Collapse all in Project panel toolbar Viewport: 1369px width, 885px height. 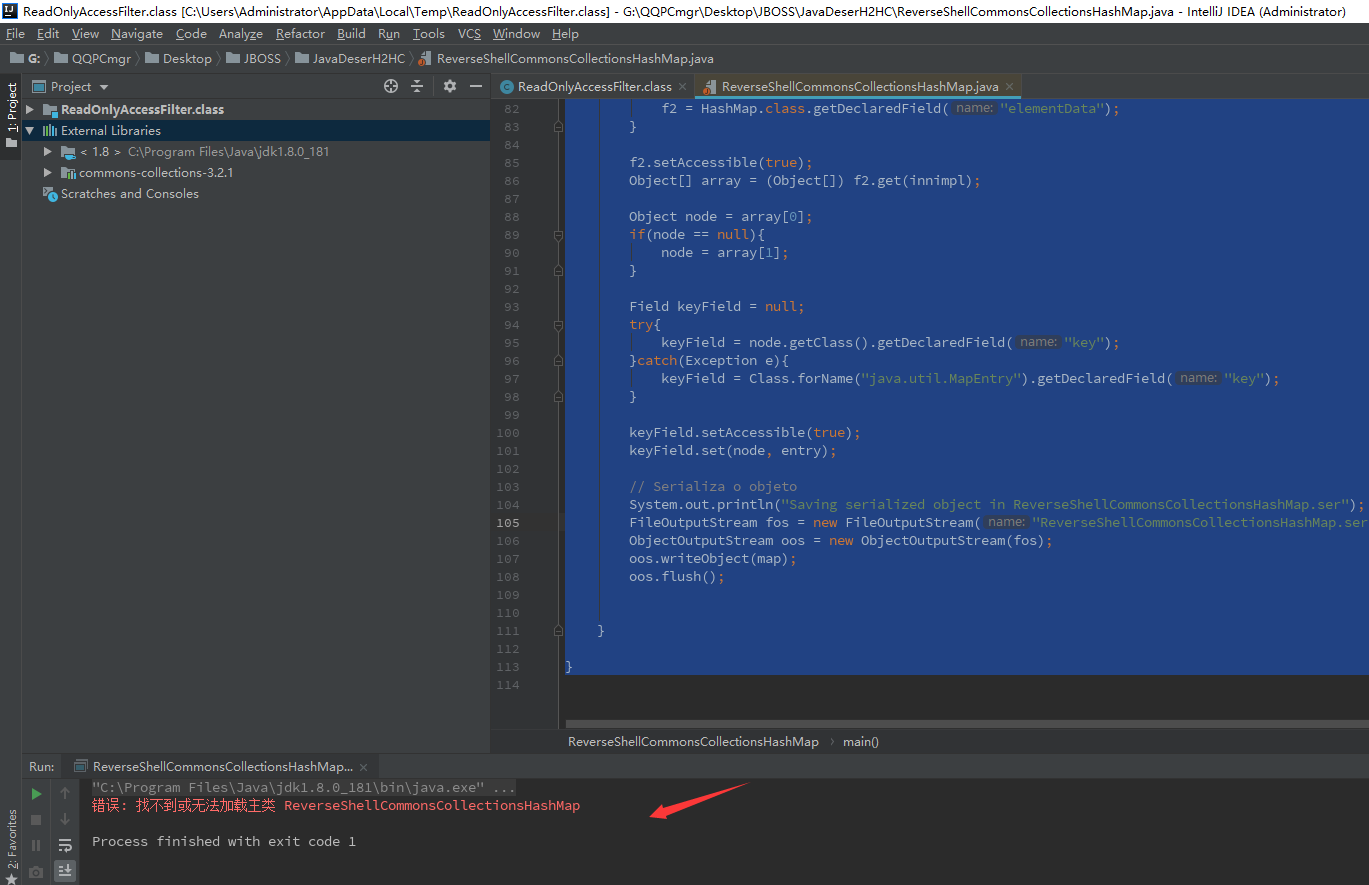(418, 87)
